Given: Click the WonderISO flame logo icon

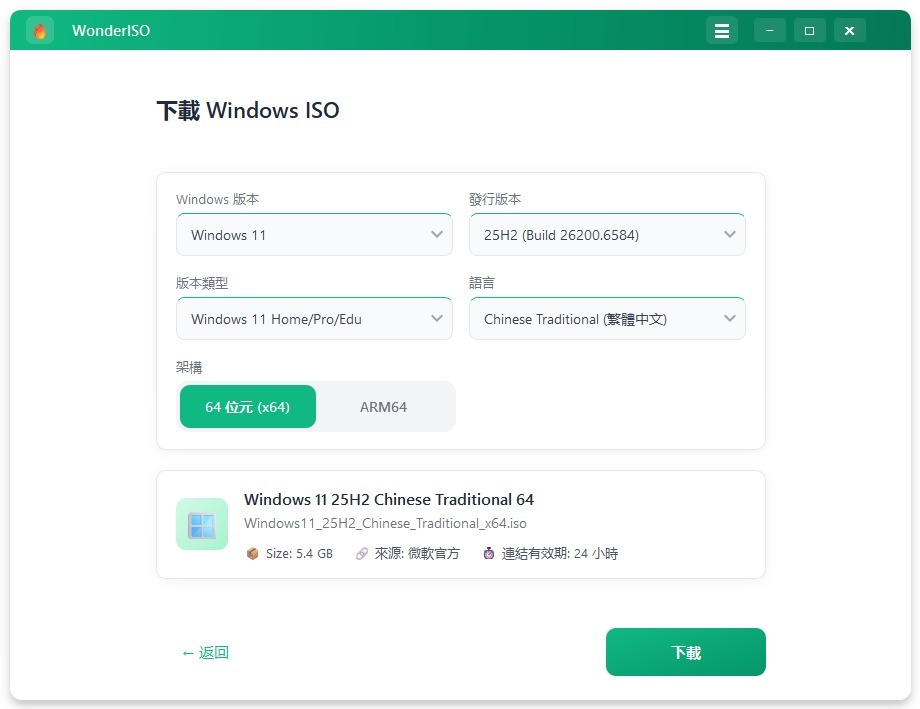Looking at the screenshot, I should (40, 31).
